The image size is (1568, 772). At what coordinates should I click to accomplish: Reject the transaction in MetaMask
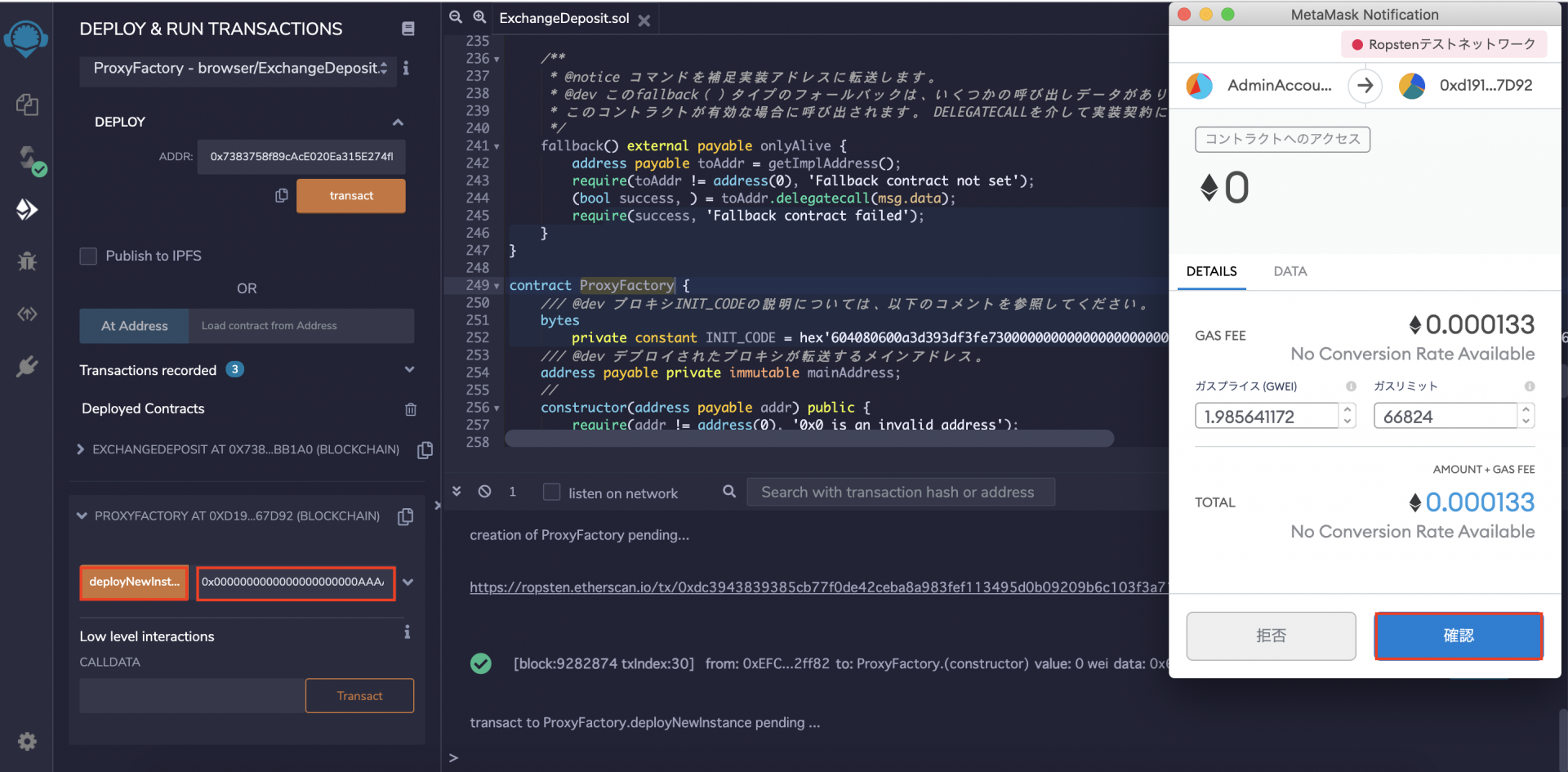[1271, 636]
